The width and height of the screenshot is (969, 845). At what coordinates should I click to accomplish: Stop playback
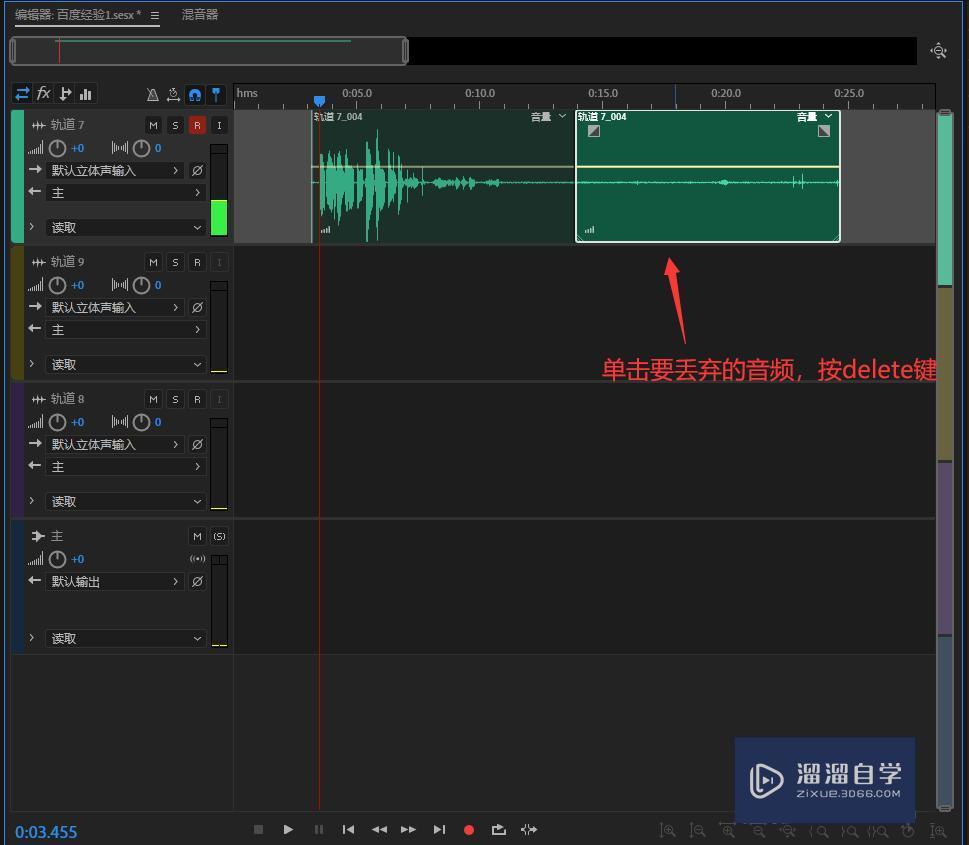[258, 830]
